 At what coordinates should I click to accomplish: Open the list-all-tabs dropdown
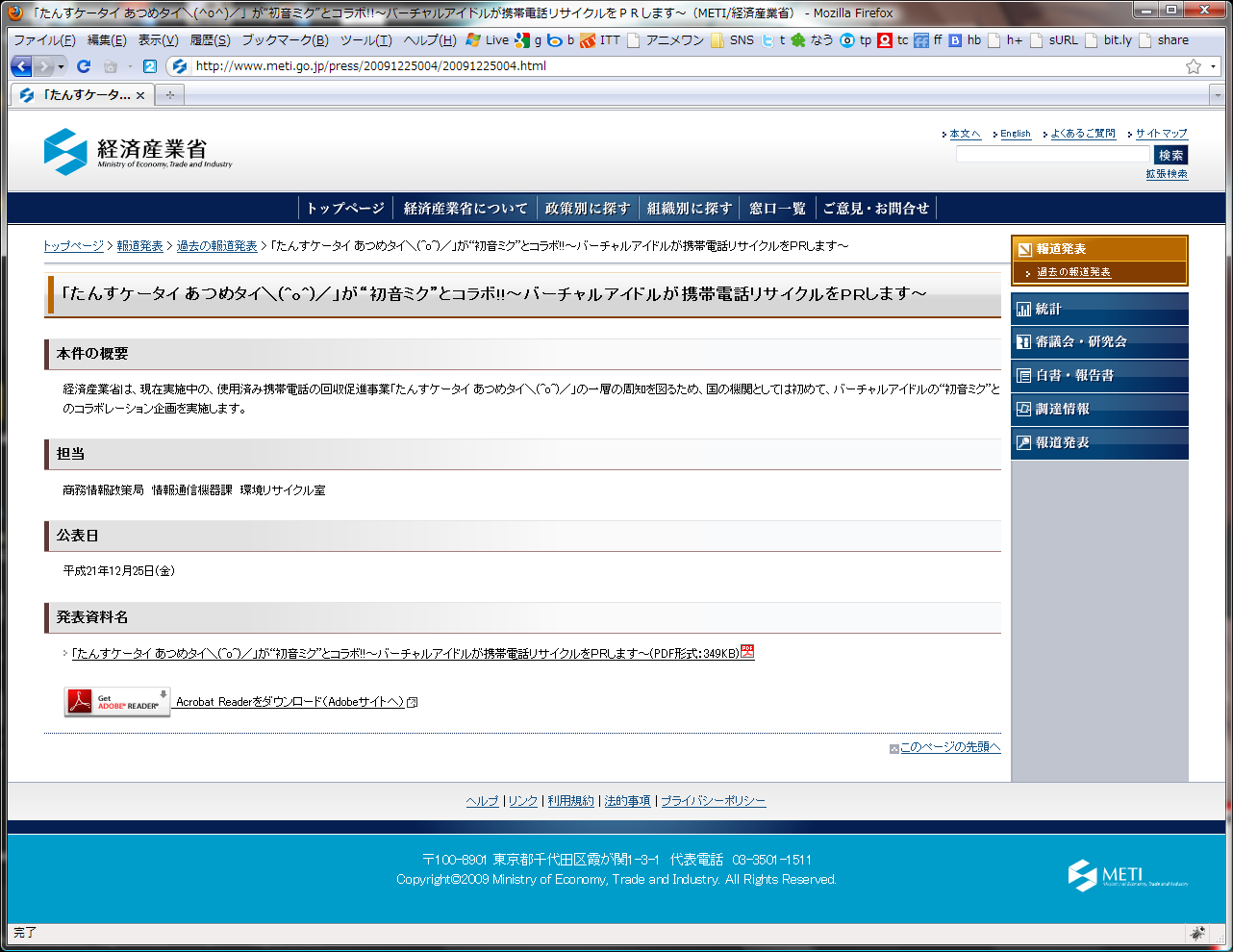click(1218, 95)
